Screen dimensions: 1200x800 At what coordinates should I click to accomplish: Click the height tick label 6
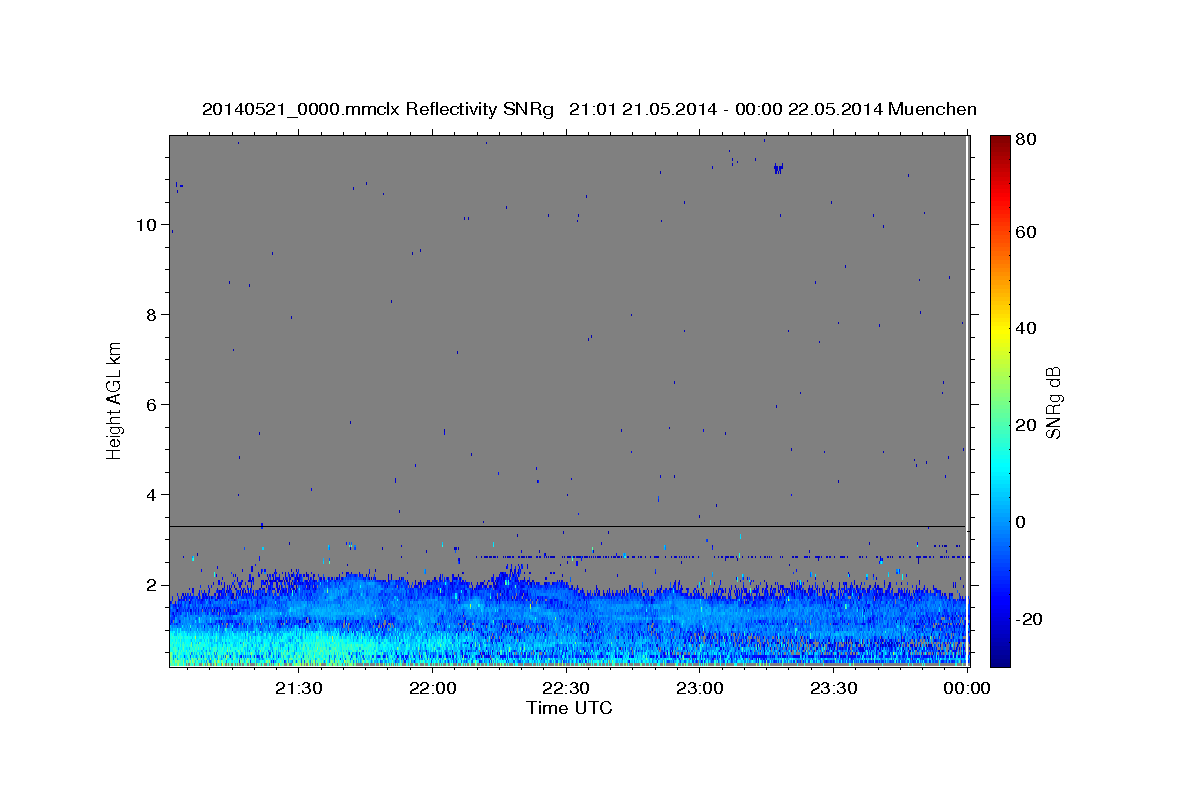(153, 405)
